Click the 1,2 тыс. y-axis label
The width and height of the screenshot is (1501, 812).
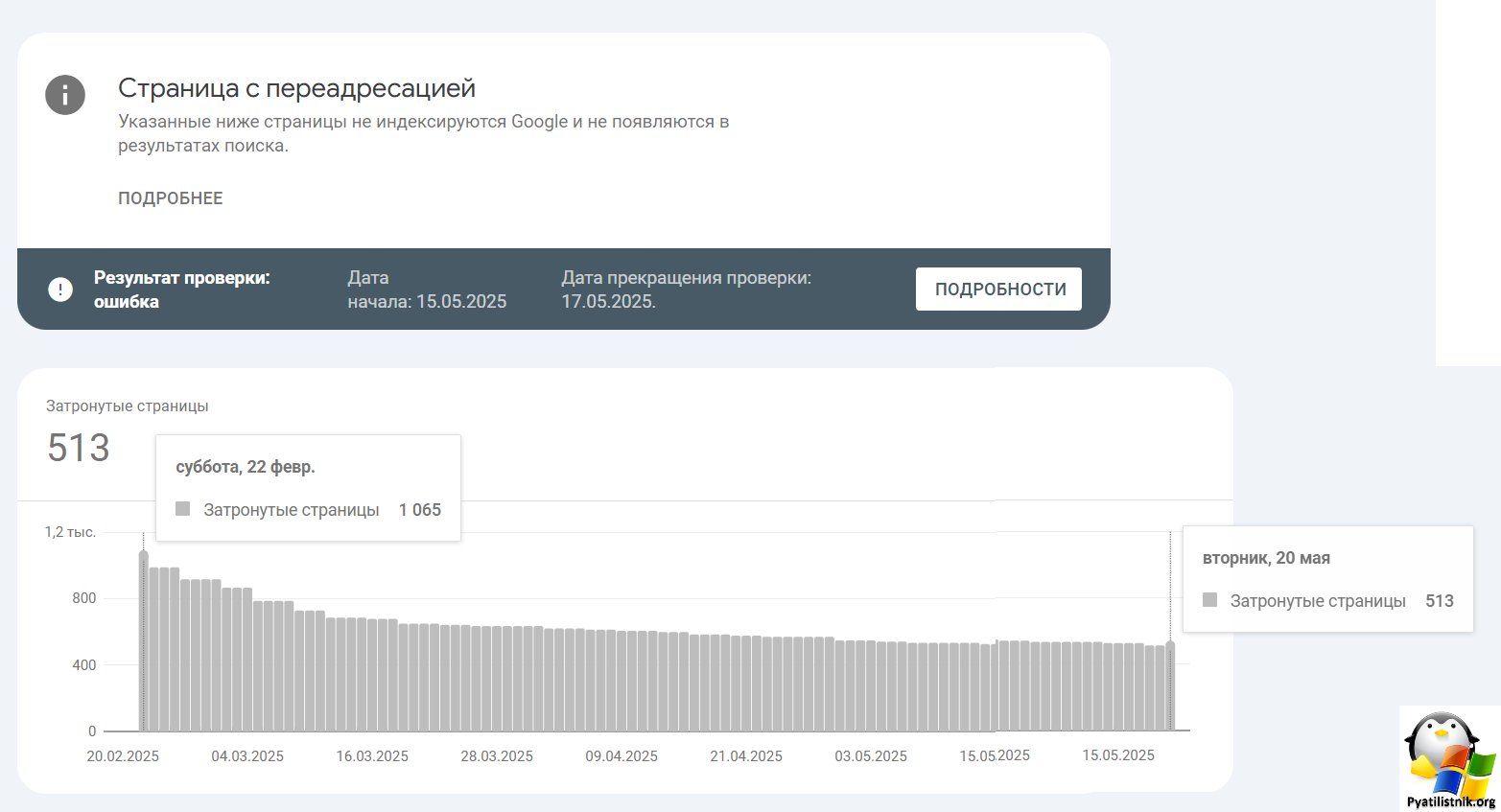[x=70, y=532]
